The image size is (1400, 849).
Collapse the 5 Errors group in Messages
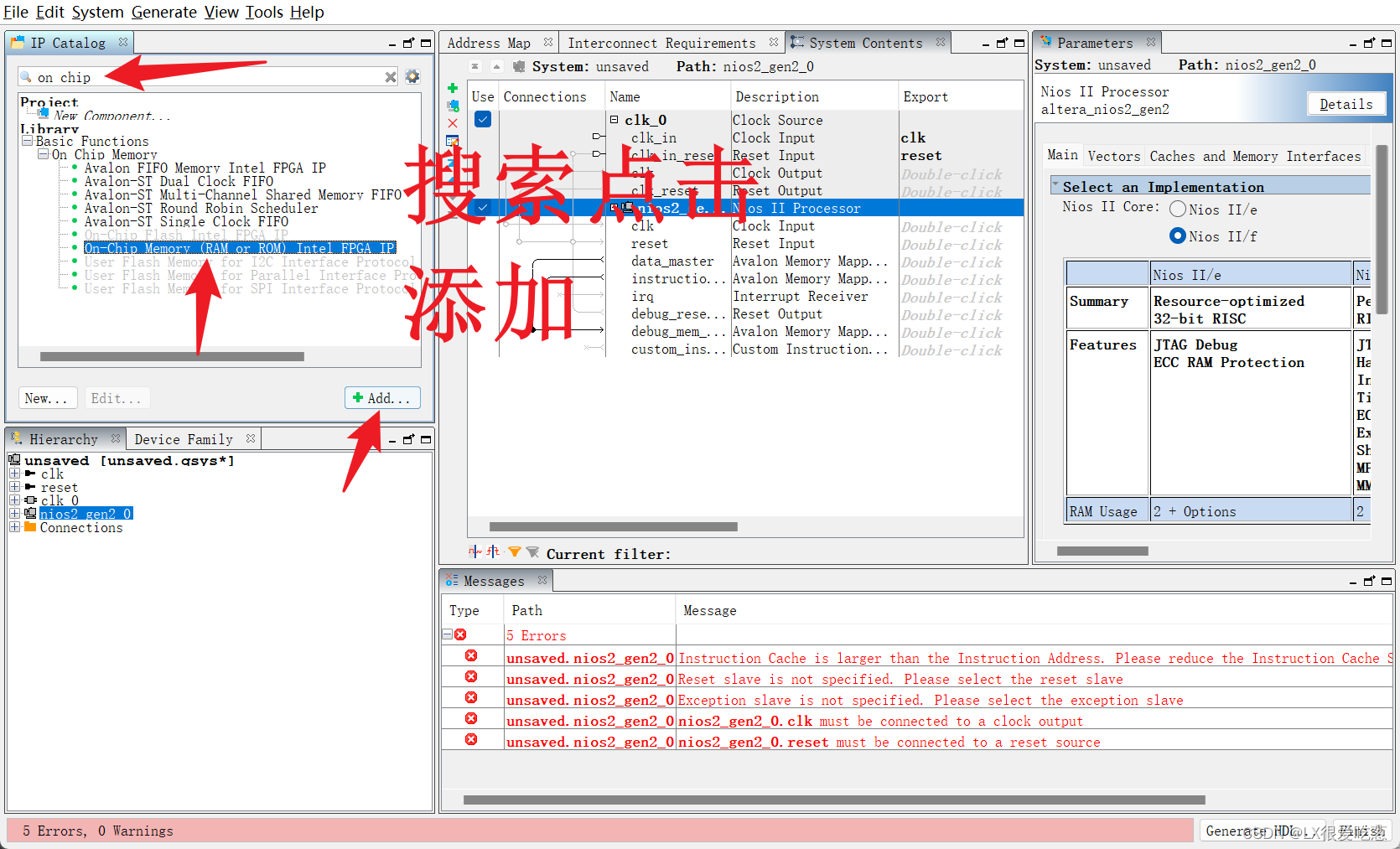tap(448, 634)
